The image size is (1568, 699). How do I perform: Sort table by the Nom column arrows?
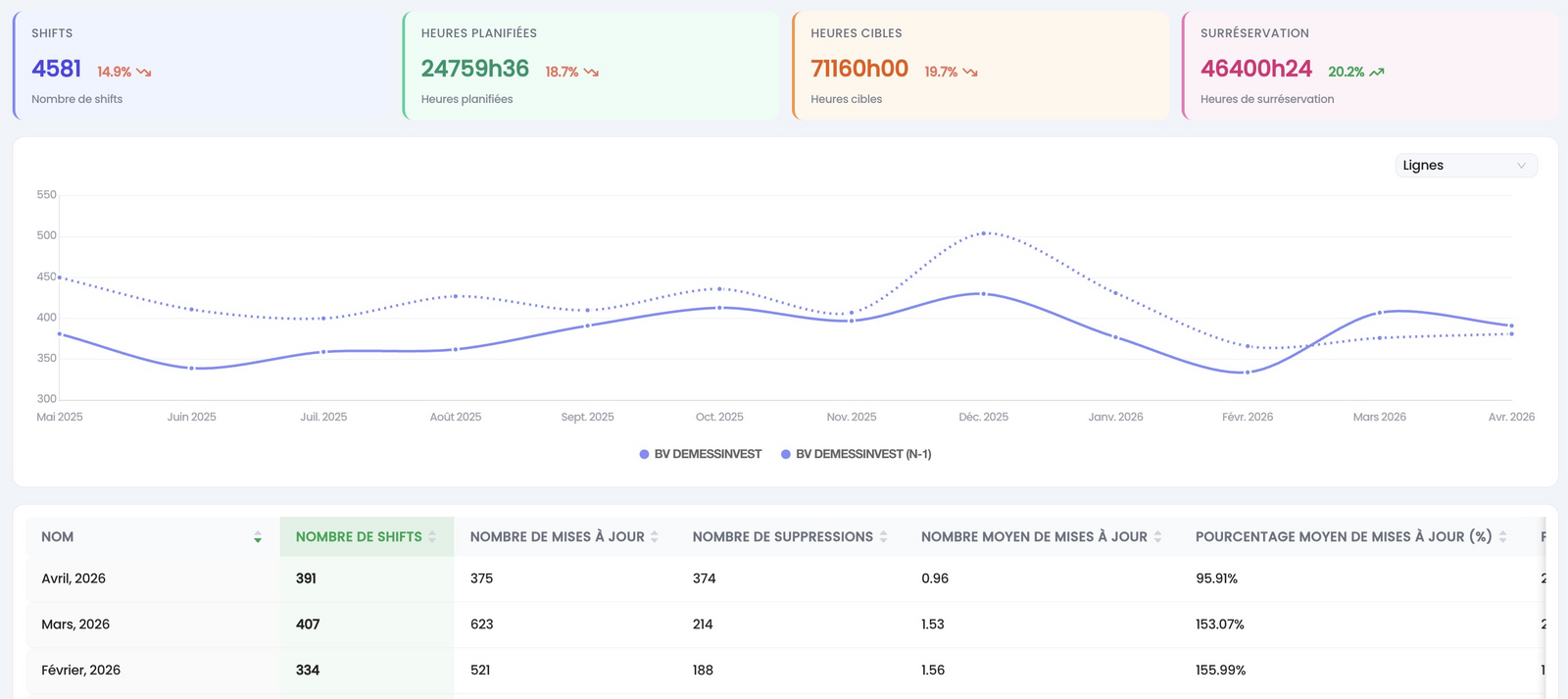coord(258,537)
